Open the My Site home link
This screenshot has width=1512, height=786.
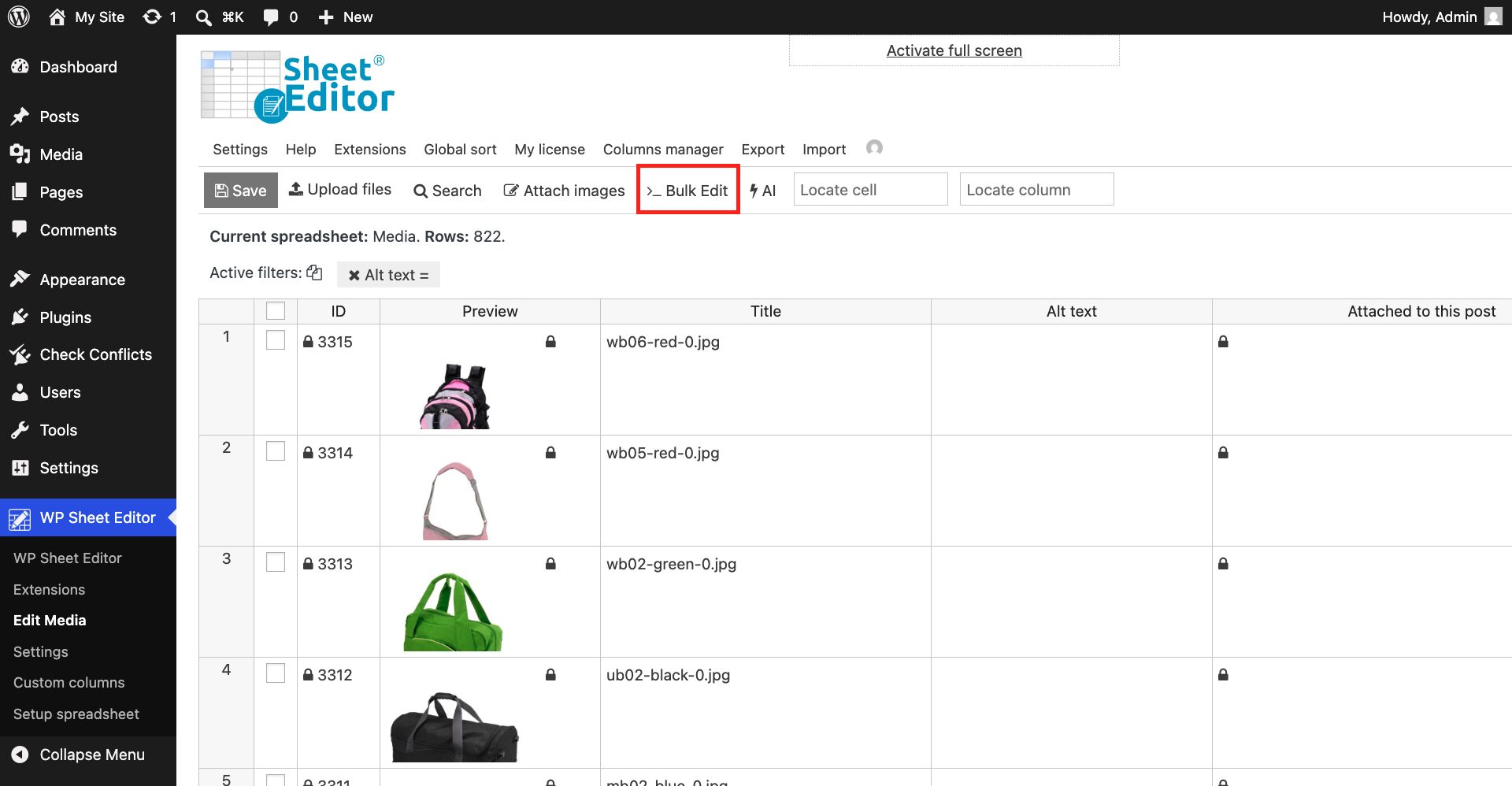(87, 17)
